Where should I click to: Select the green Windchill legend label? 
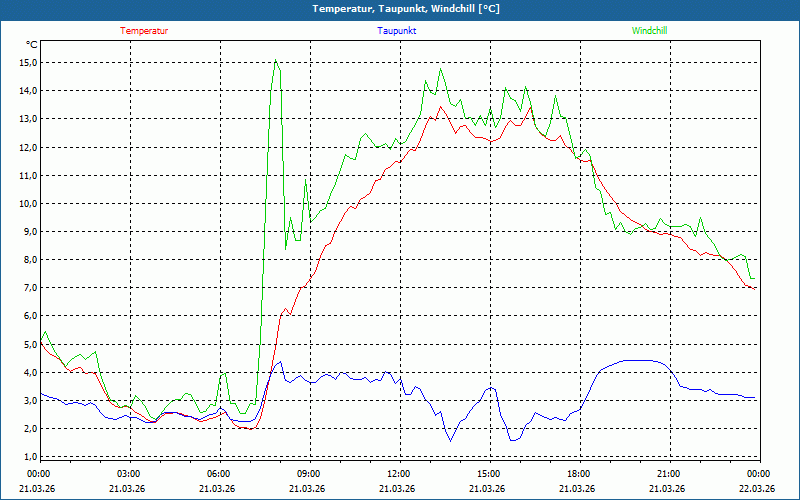(650, 31)
